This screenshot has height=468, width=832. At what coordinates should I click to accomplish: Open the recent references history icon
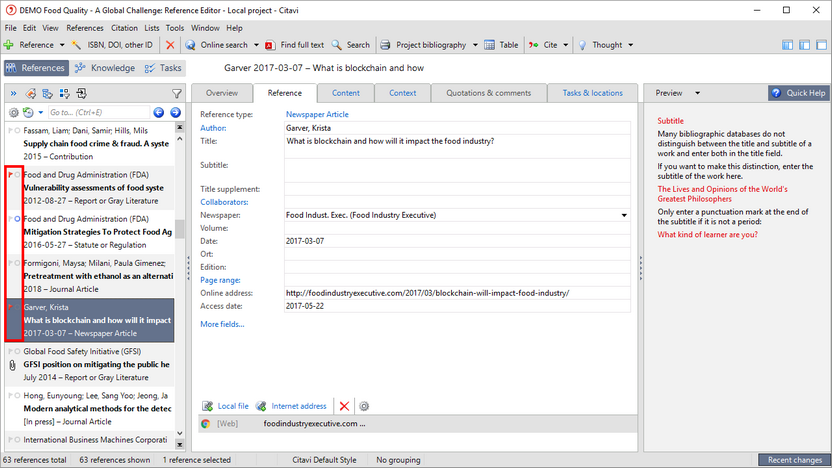[x=28, y=112]
